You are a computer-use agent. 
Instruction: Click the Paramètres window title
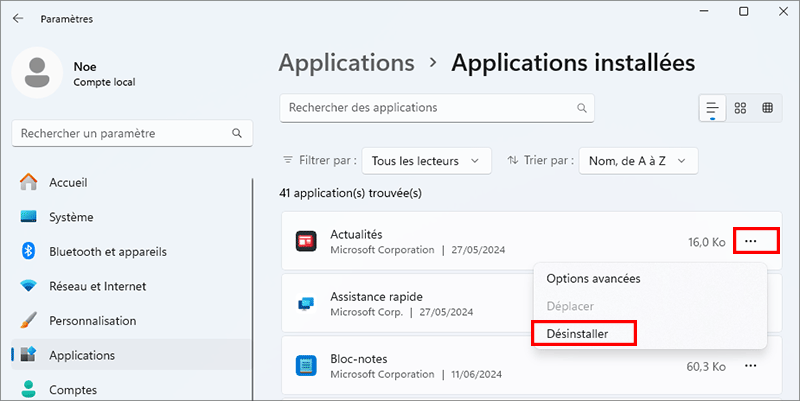(x=67, y=19)
